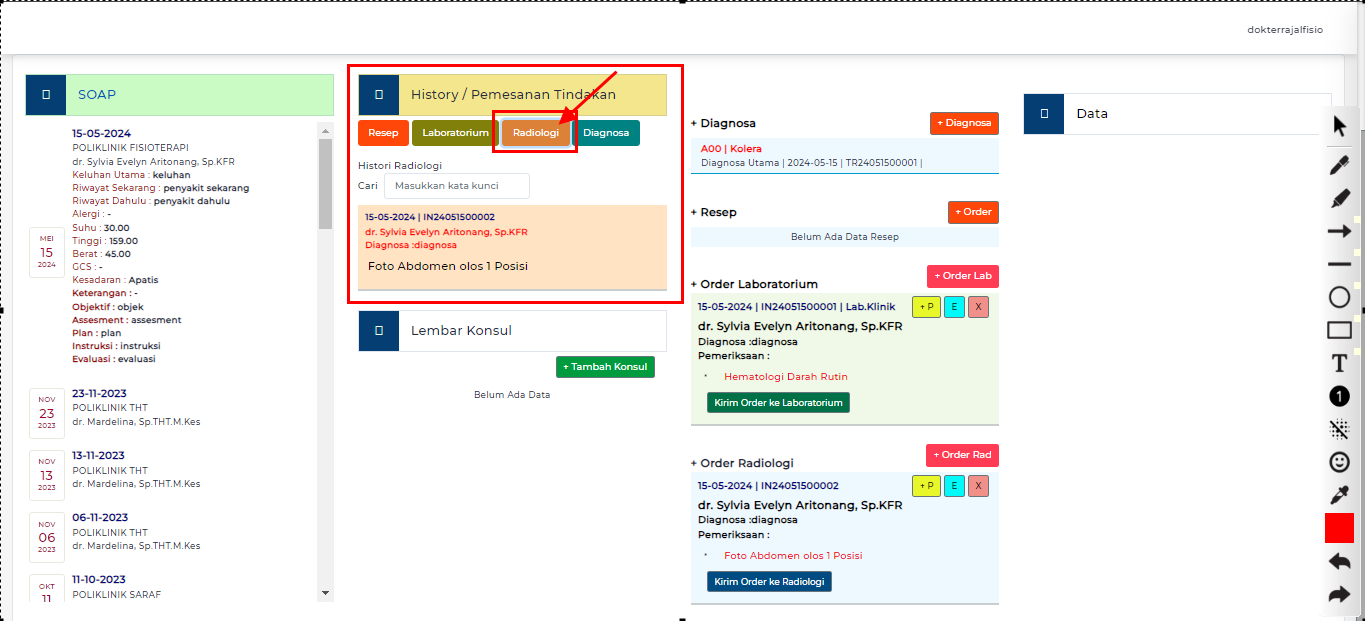Open the Diagnosa tab in Pemesanan Tindakan
Image resolution: width=1365 pixels, height=621 pixels.
tap(608, 131)
